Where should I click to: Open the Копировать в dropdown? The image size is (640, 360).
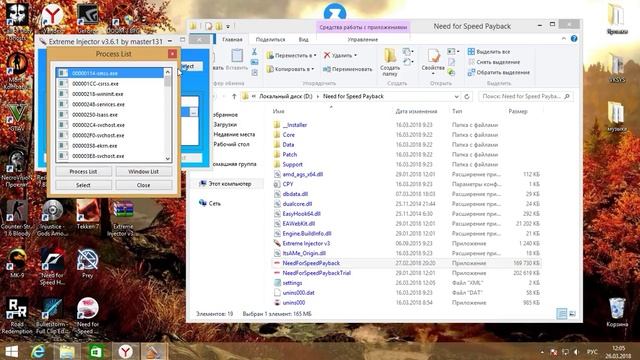(x=291, y=69)
